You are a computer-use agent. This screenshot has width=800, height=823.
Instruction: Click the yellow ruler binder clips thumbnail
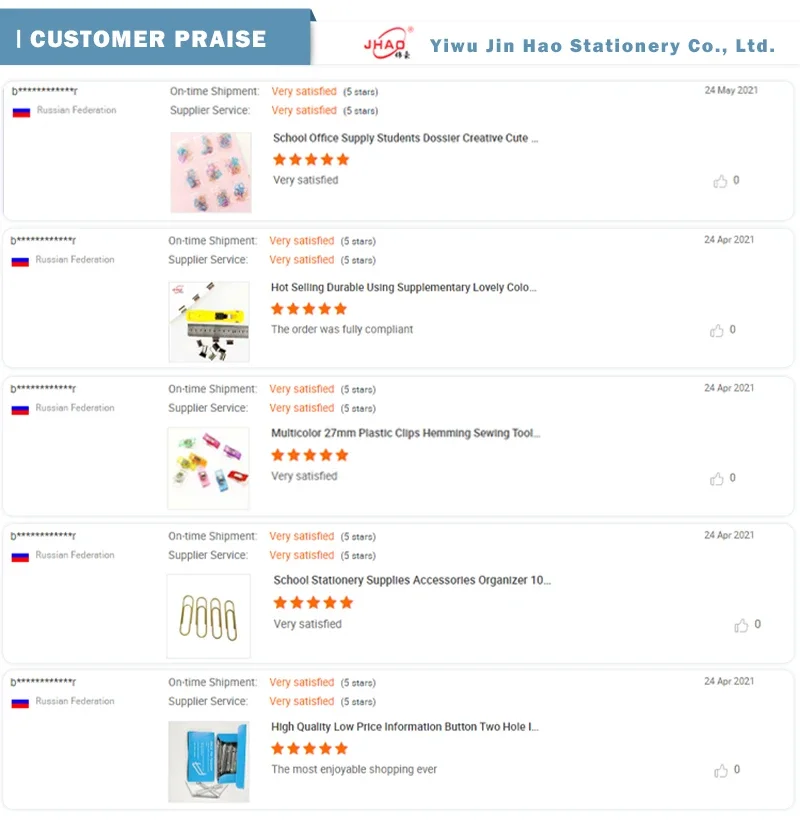pyautogui.click(x=208, y=321)
